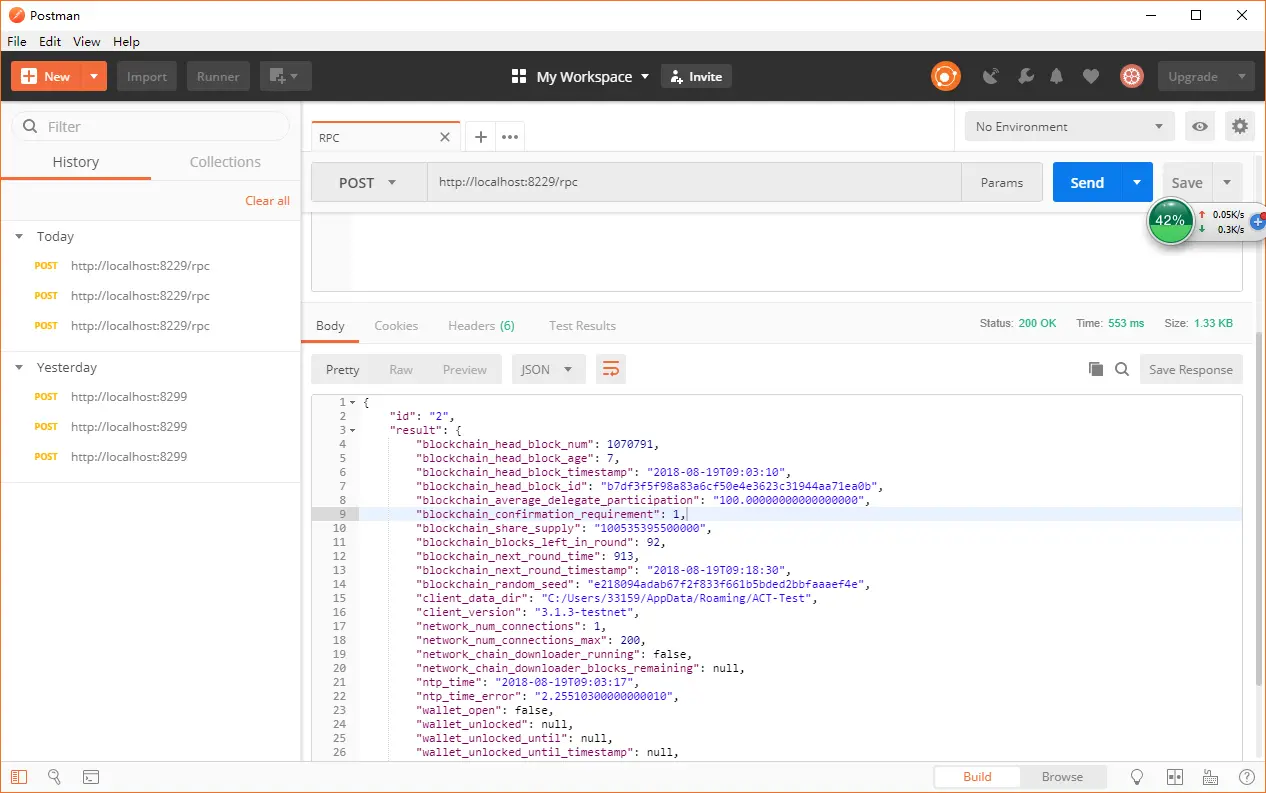This screenshot has width=1266, height=793.
Task: Select the Pretty view
Action: [342, 369]
